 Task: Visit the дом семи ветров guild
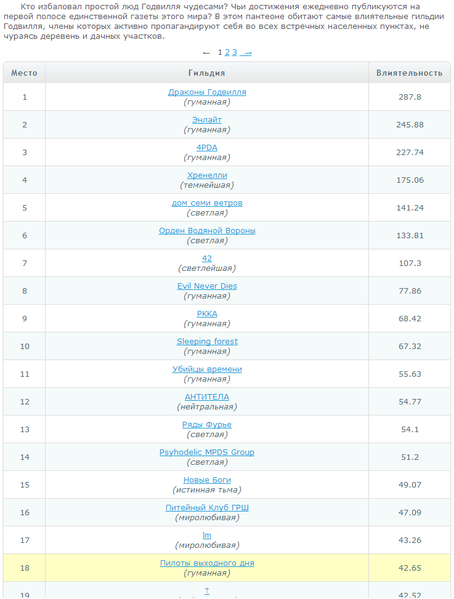tap(207, 203)
